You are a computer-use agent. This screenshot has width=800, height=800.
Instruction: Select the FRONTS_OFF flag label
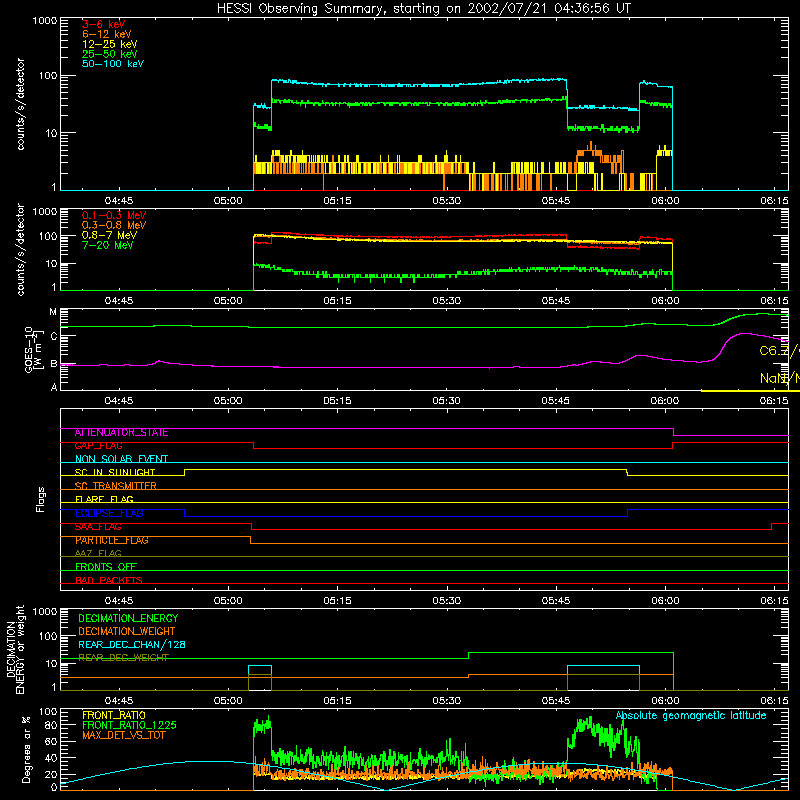coord(106,567)
